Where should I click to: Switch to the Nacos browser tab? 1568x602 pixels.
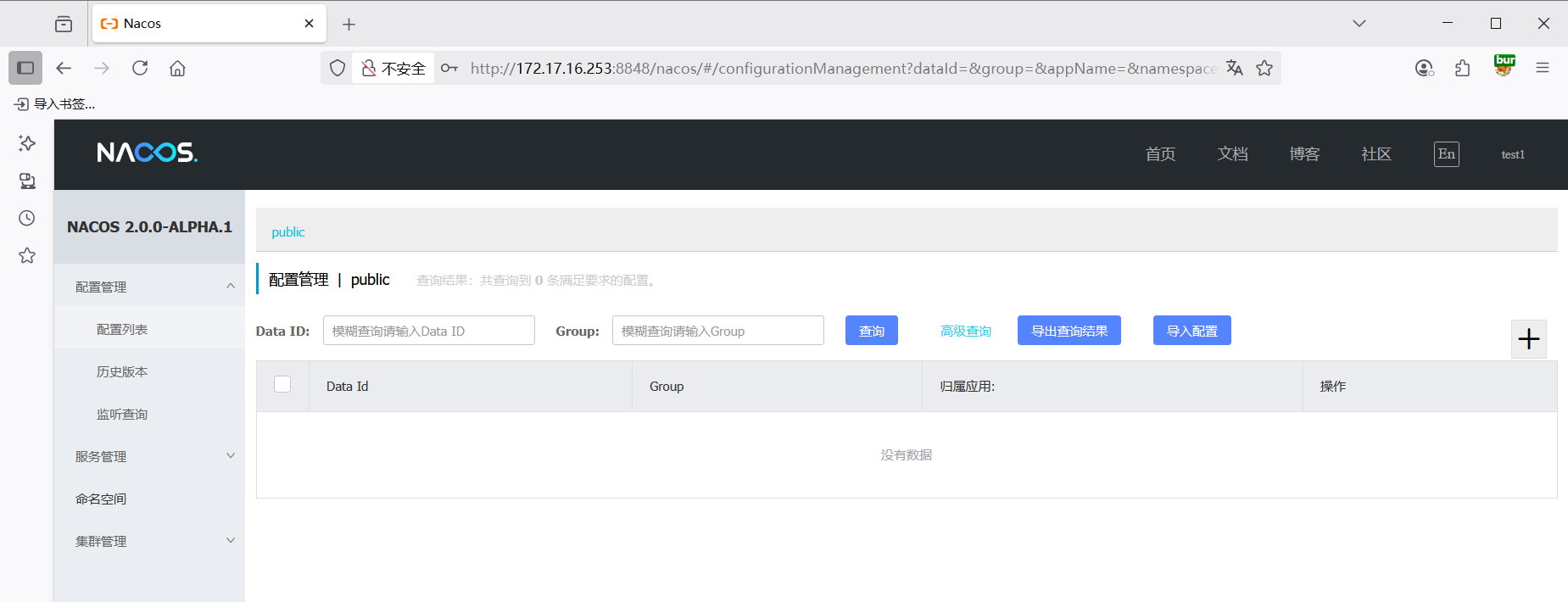coord(209,24)
